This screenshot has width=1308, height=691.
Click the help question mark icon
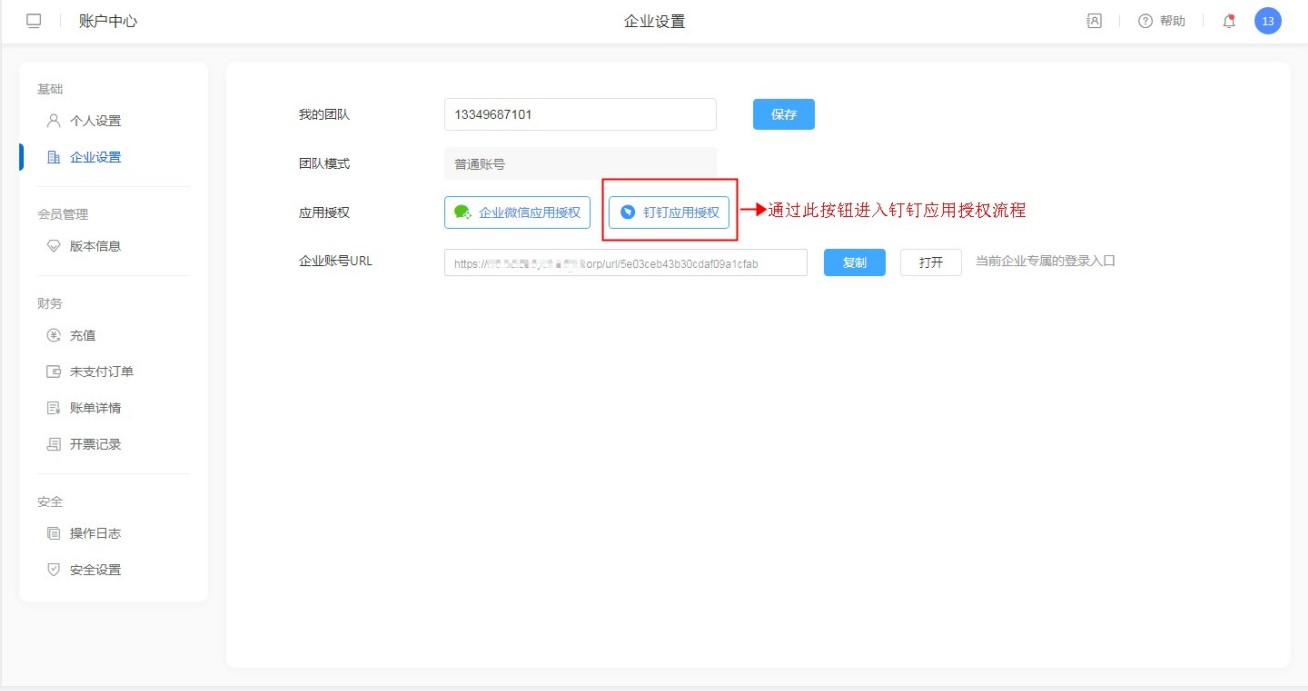1146,21
